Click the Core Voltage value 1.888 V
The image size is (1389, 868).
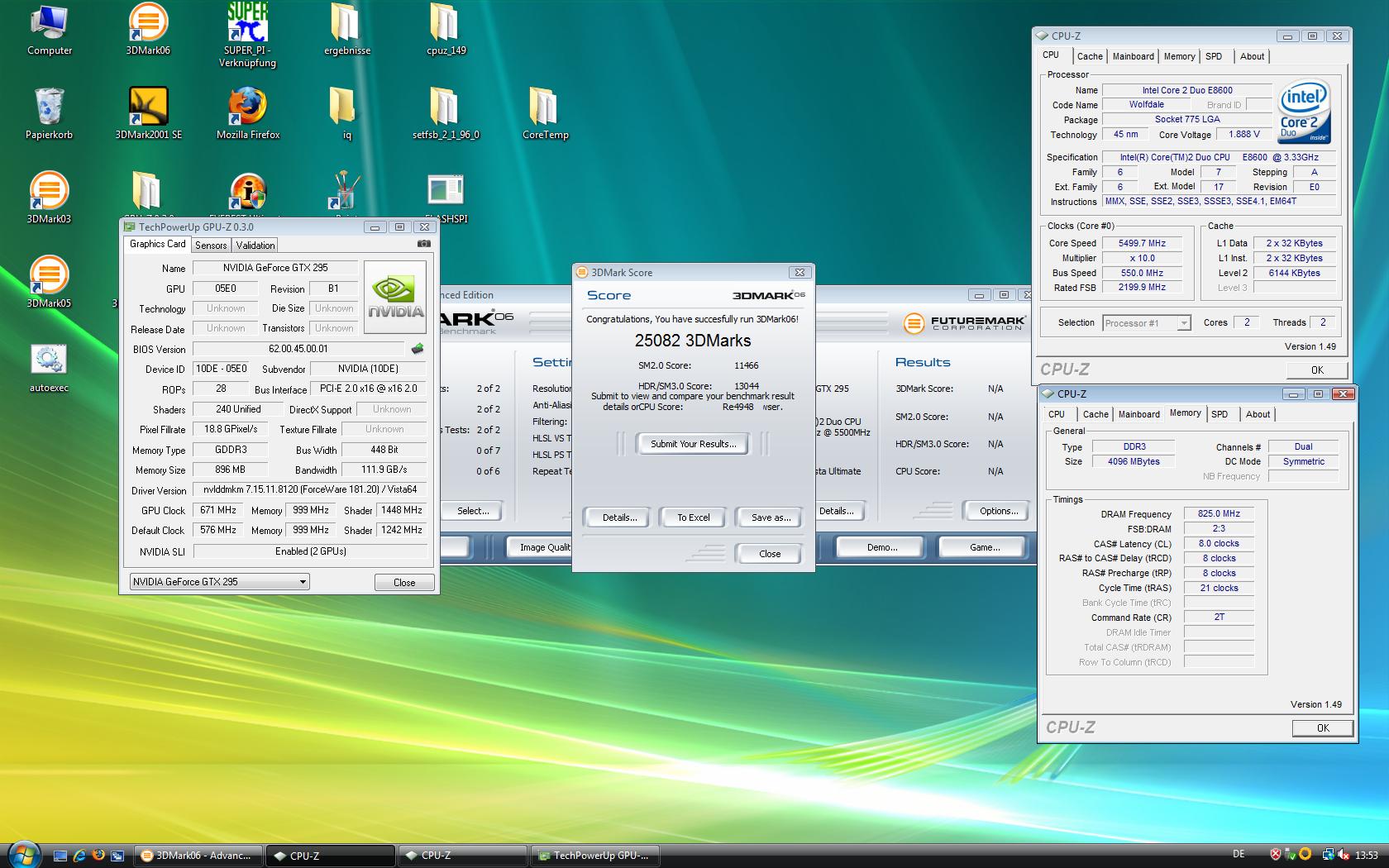[1244, 135]
